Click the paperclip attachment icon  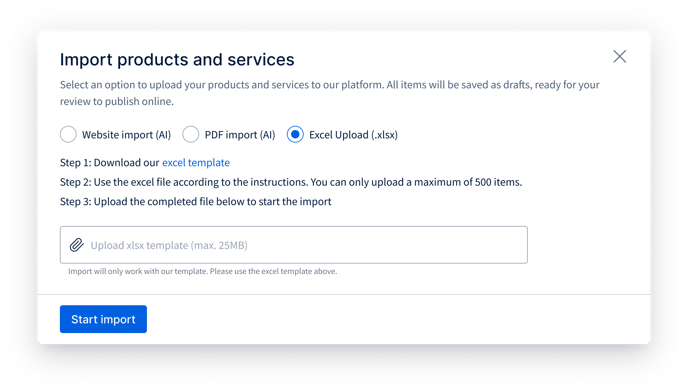(77, 245)
